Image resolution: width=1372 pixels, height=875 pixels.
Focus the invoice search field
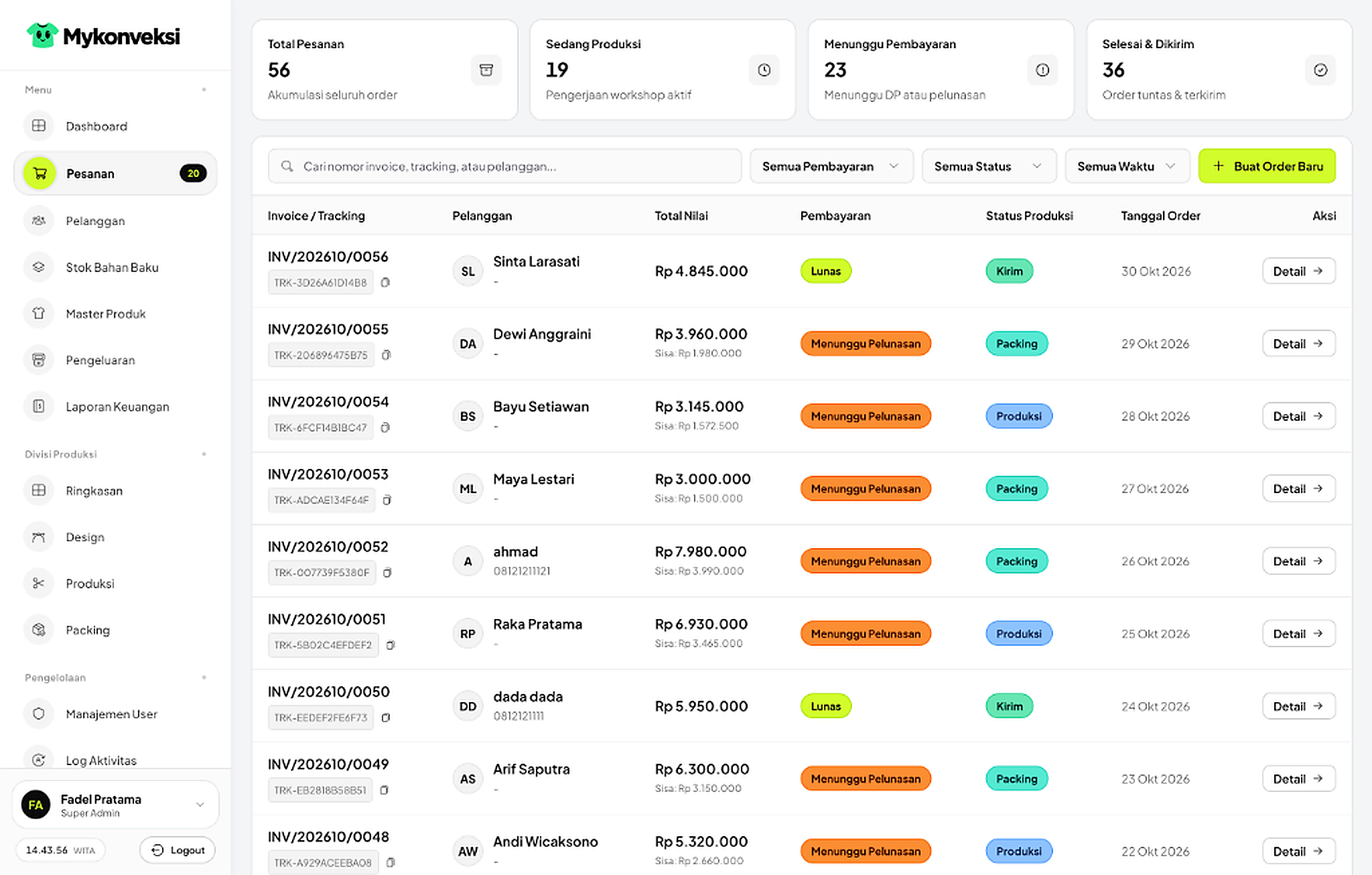pyautogui.click(x=504, y=166)
